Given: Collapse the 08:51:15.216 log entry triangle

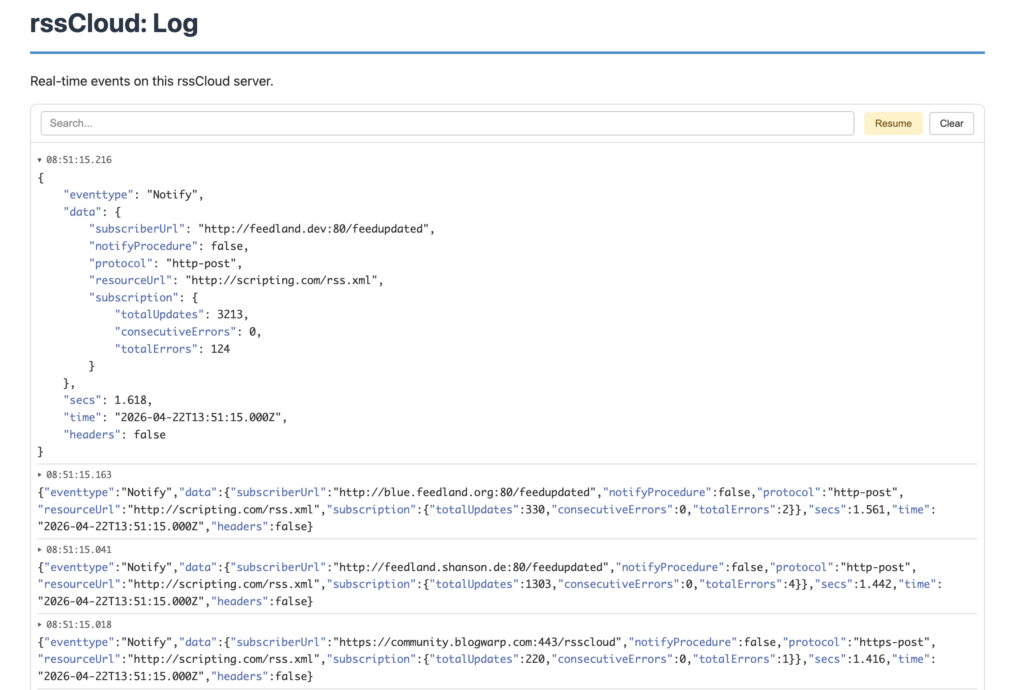Looking at the screenshot, I should [x=40, y=160].
